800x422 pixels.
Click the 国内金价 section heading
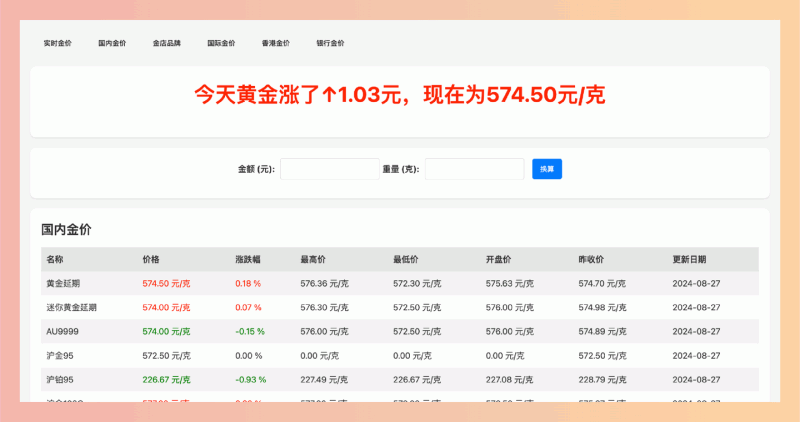point(66,230)
